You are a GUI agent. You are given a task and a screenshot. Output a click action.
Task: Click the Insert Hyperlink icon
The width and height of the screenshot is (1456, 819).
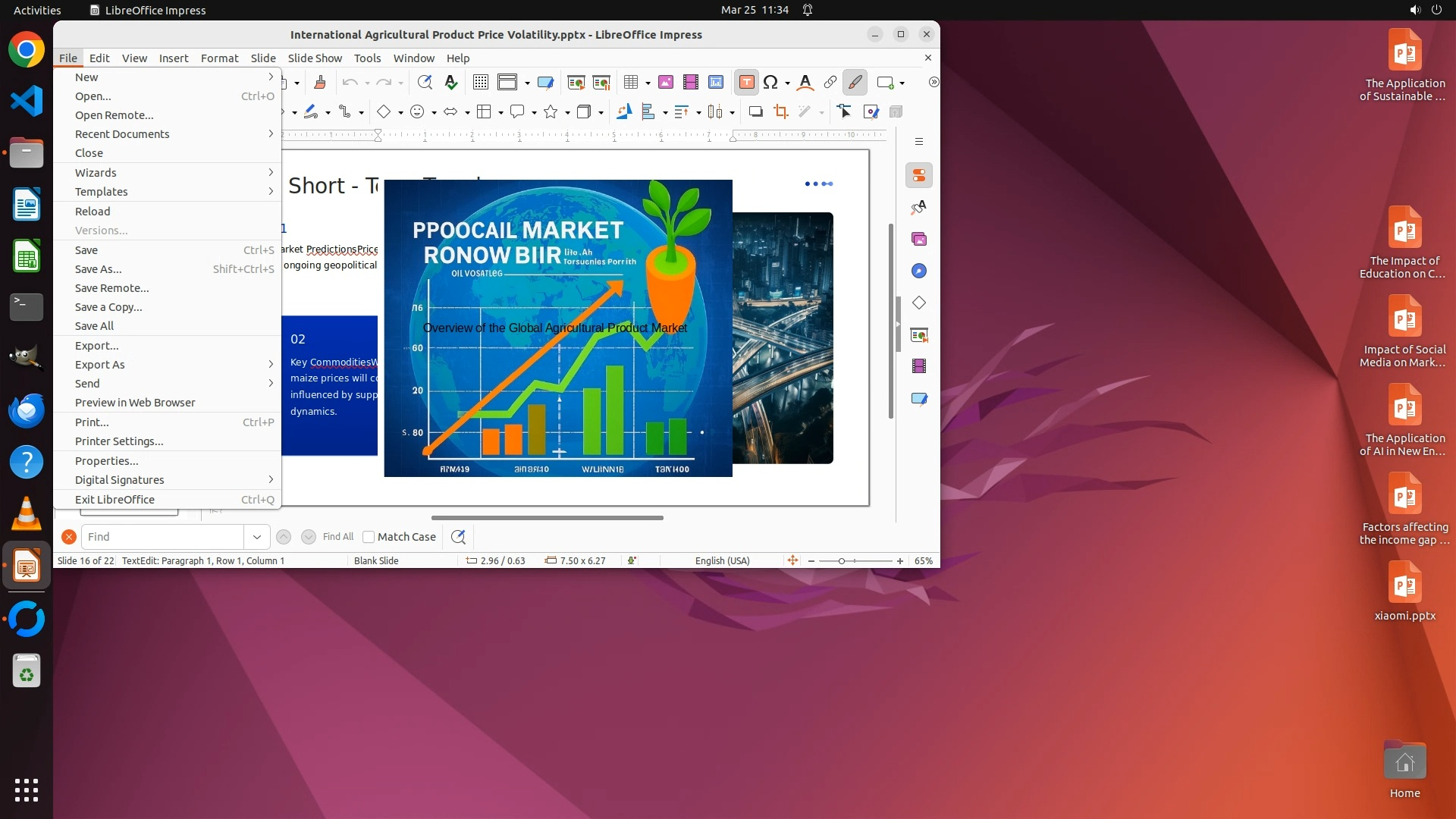point(830,83)
